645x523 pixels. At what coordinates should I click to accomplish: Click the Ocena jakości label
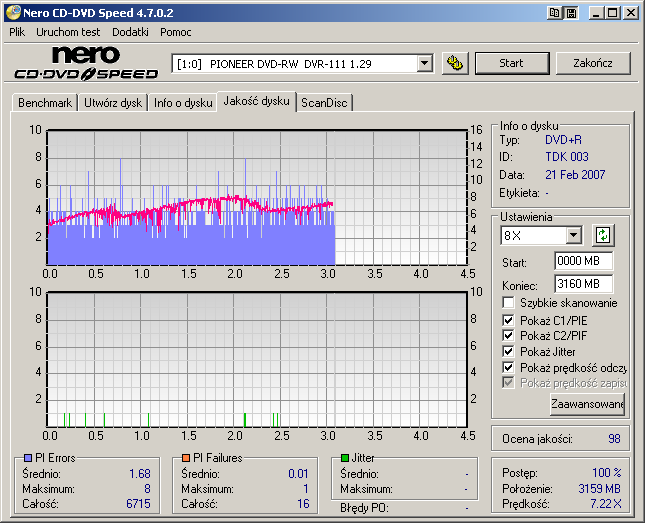537,439
